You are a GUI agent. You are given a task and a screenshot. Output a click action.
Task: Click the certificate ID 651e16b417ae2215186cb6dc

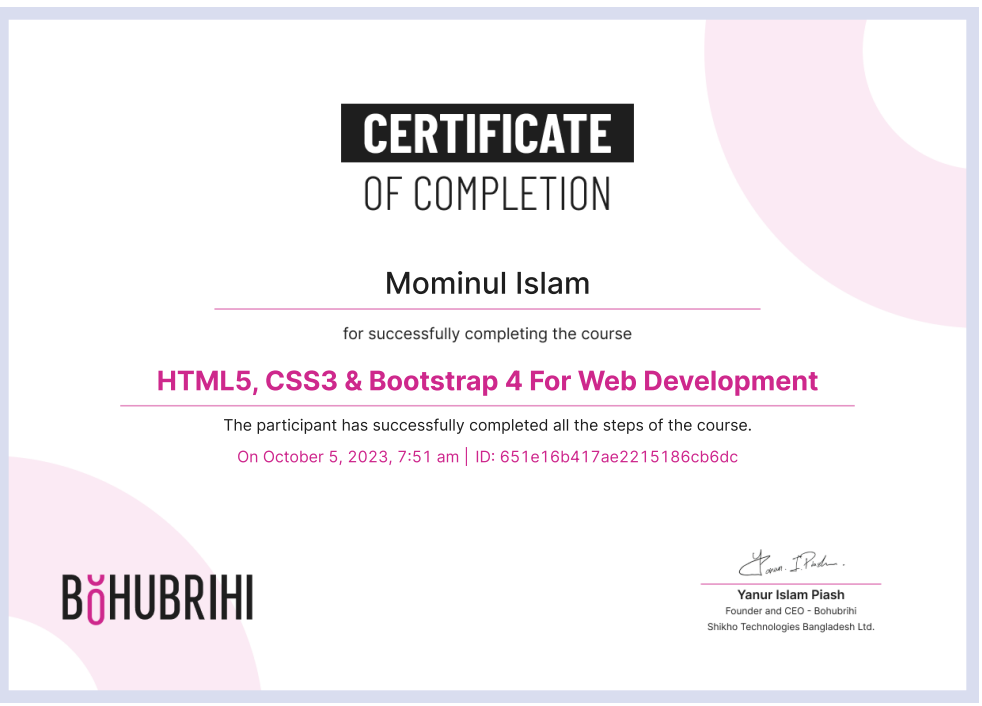click(606, 457)
